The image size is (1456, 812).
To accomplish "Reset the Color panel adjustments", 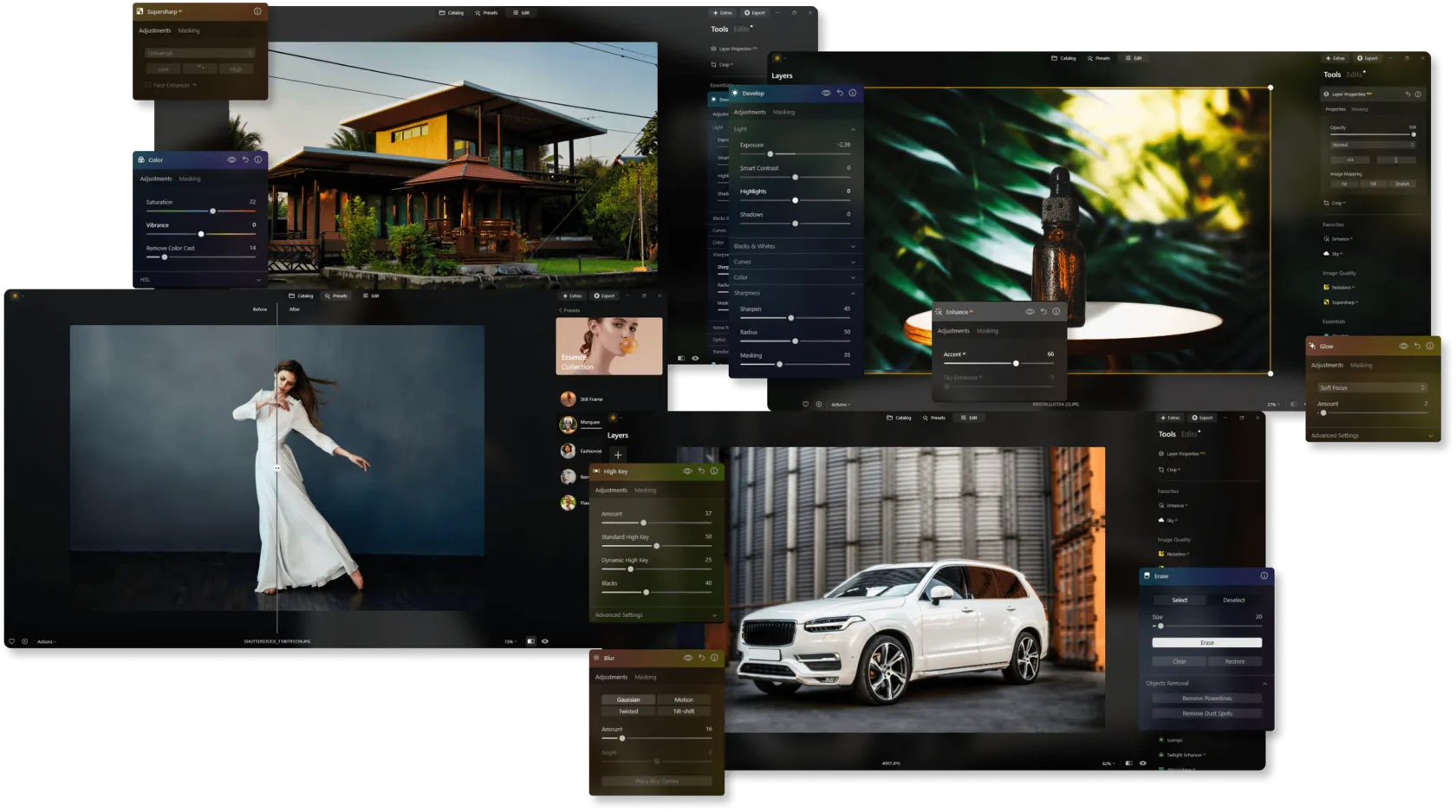I will coord(245,159).
